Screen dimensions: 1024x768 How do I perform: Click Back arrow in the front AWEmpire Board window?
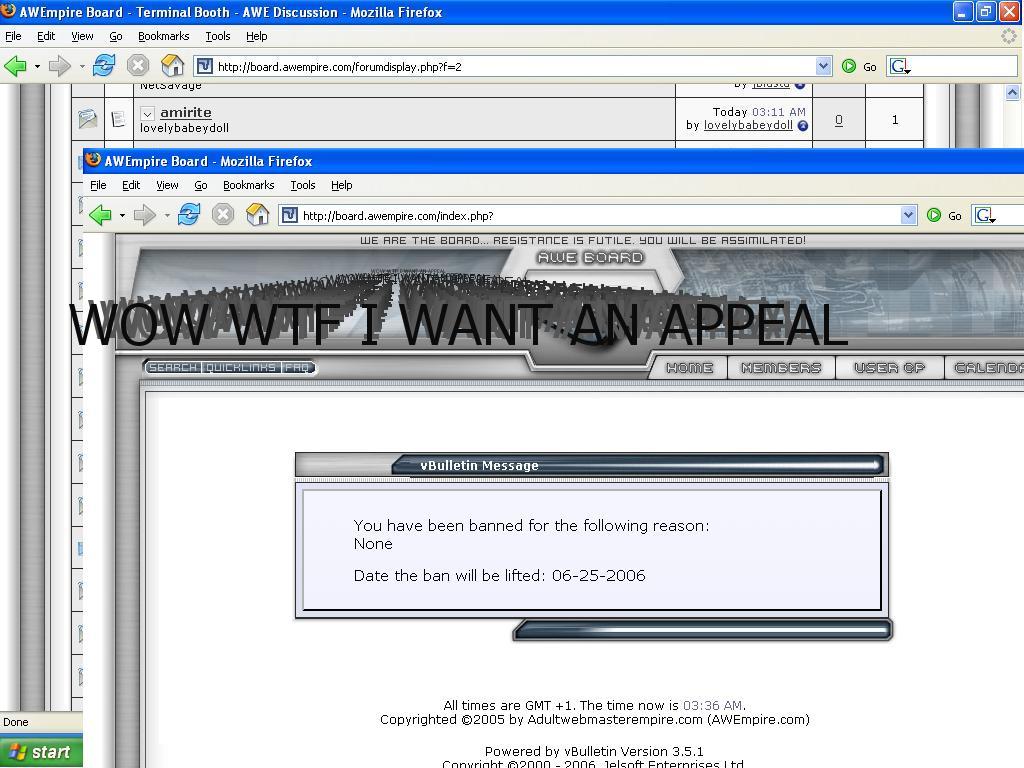click(101, 215)
